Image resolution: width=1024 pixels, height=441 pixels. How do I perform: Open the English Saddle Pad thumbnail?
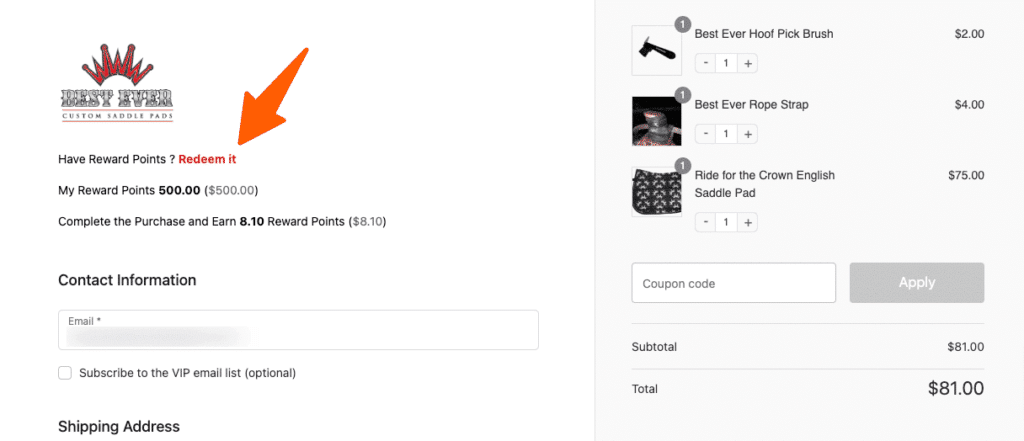click(657, 192)
